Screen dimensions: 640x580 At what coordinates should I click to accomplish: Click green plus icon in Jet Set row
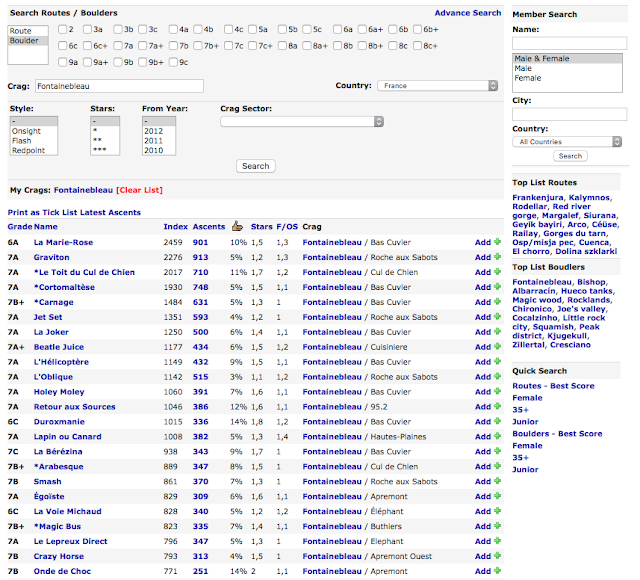497,316
